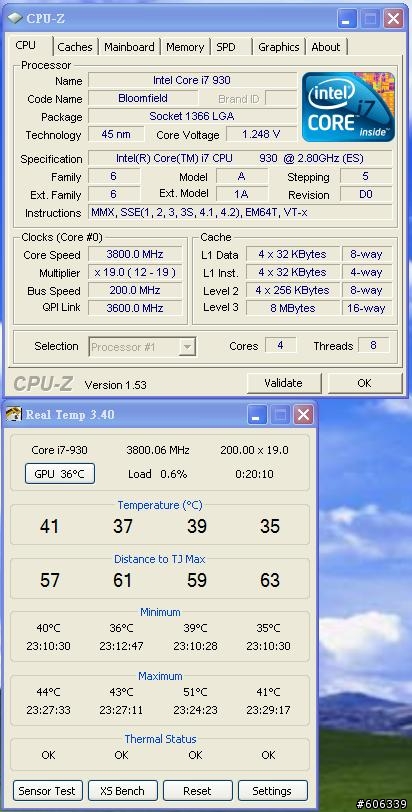412x812 pixels.
Task: Close the Real Temp window
Action: click(303, 414)
